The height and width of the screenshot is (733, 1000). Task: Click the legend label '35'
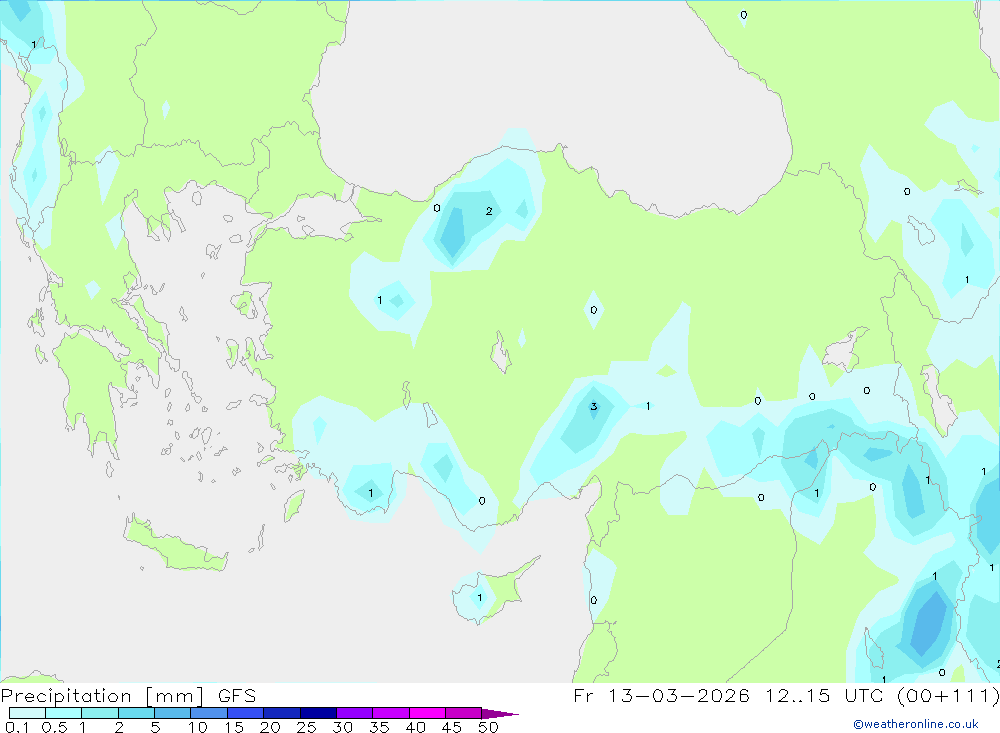point(379,727)
